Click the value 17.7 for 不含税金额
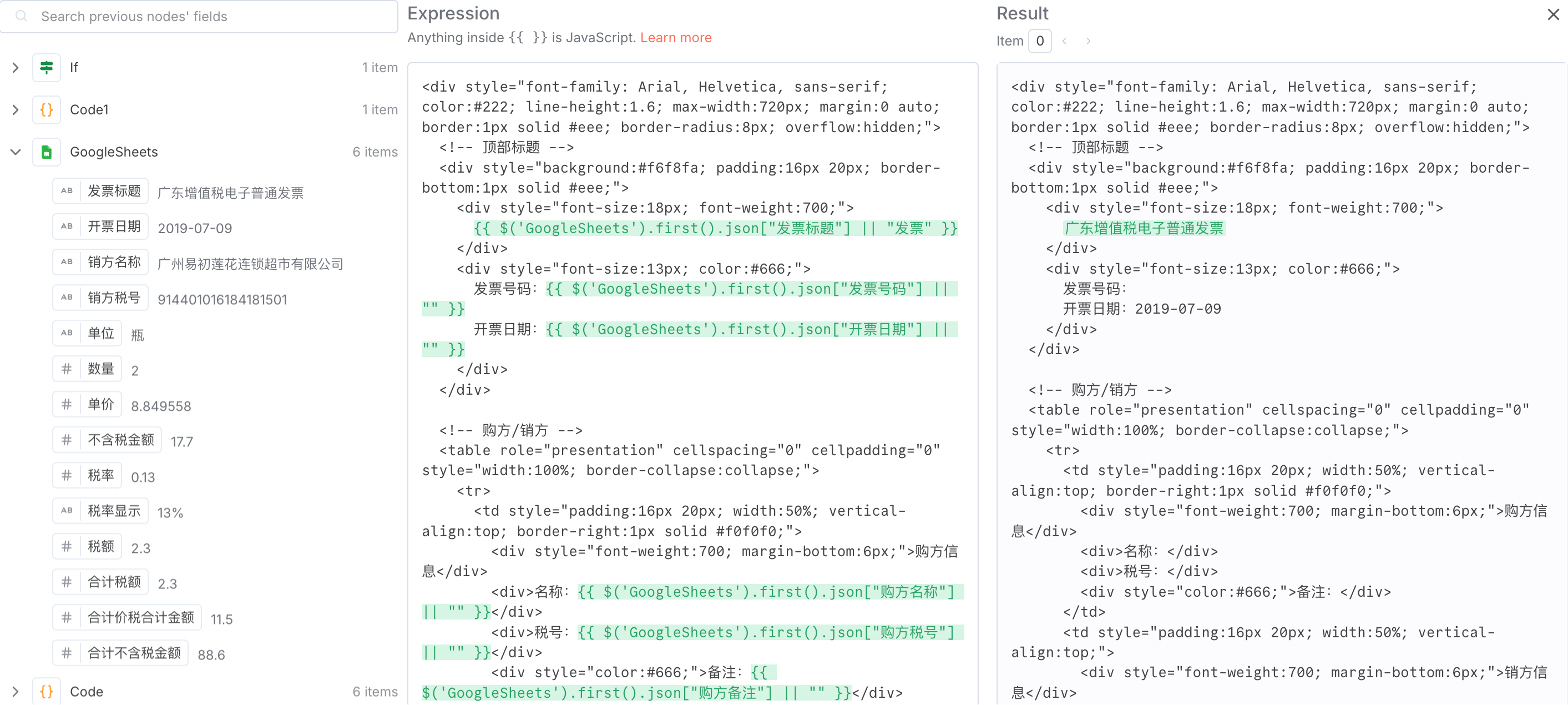This screenshot has height=705, width=1568. [x=182, y=441]
